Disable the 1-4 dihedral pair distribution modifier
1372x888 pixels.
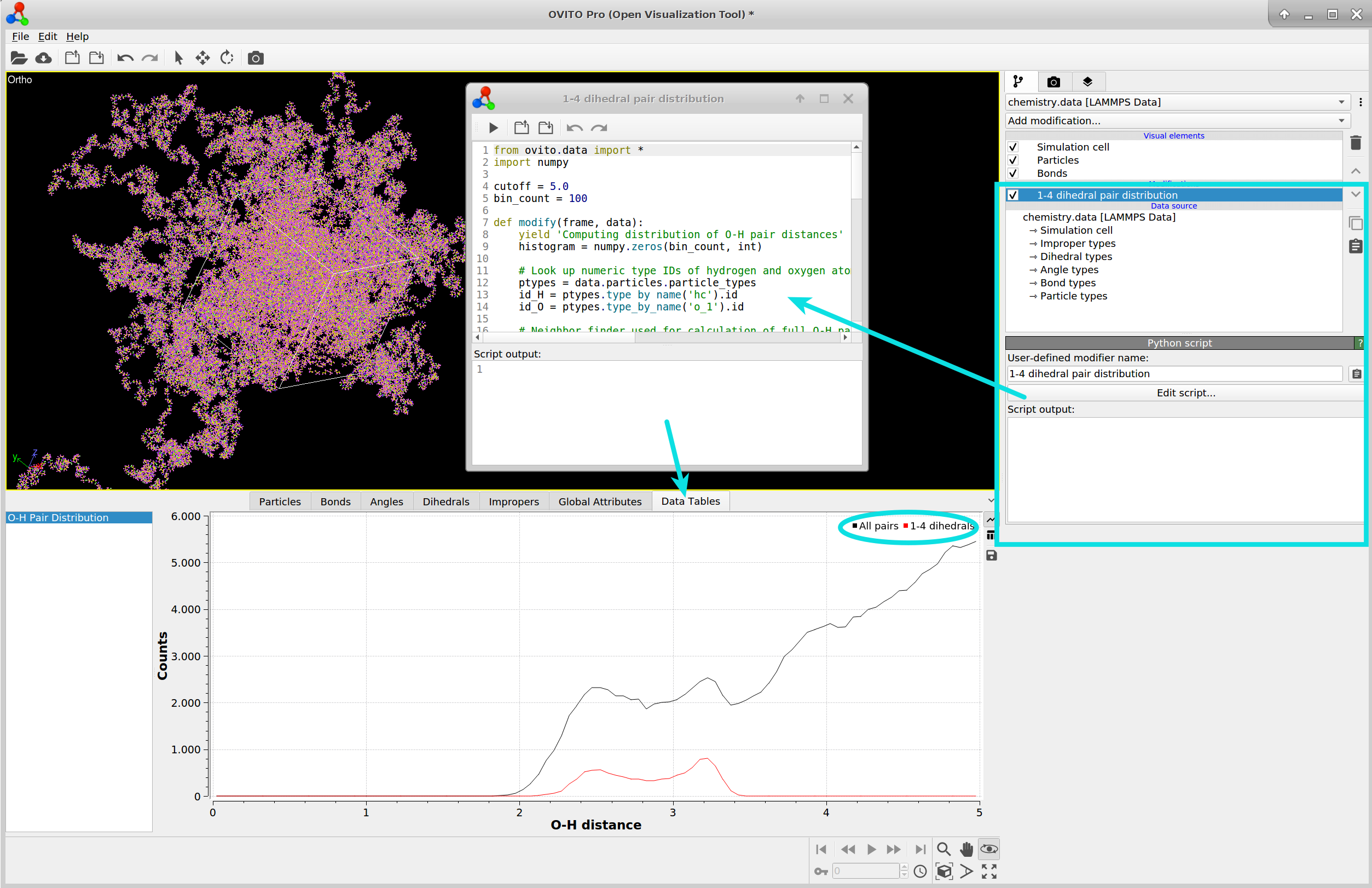pyautogui.click(x=1013, y=195)
